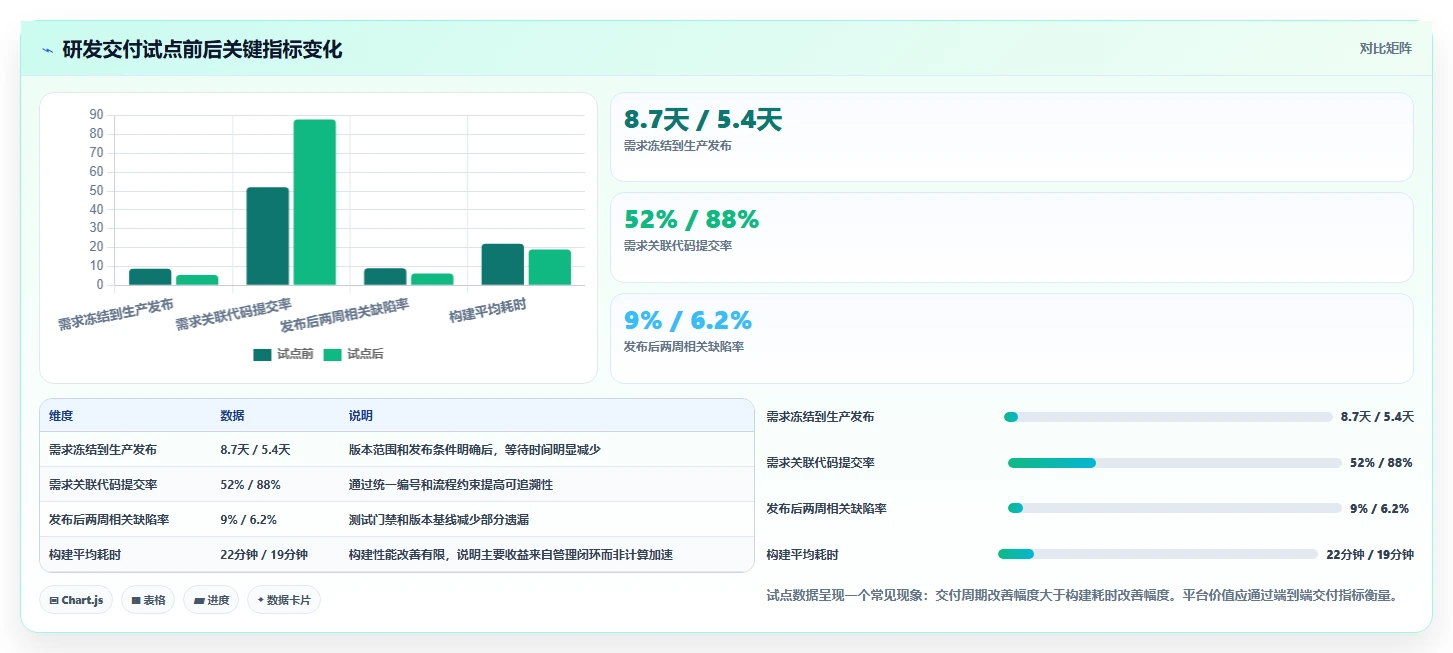Click the 8.7天 / 5.4天 data card value
Viewport: 1453px width, 653px height.
tap(702, 120)
